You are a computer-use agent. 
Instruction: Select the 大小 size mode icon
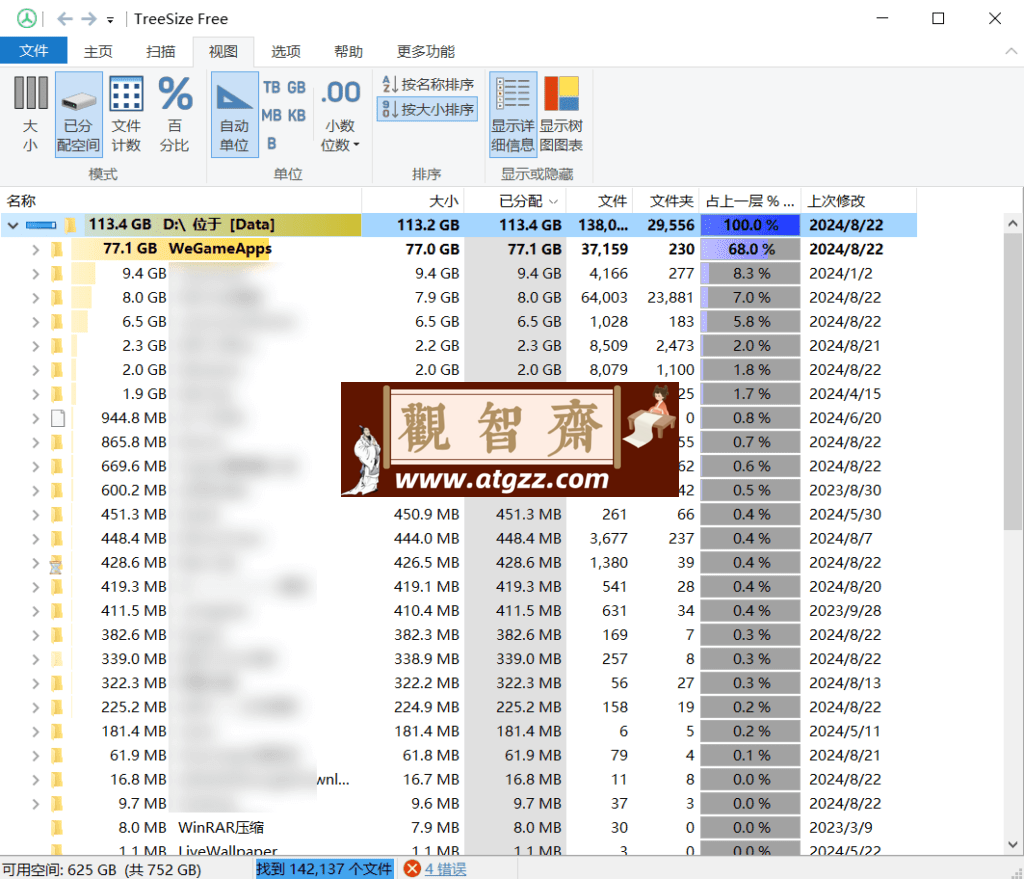click(30, 114)
